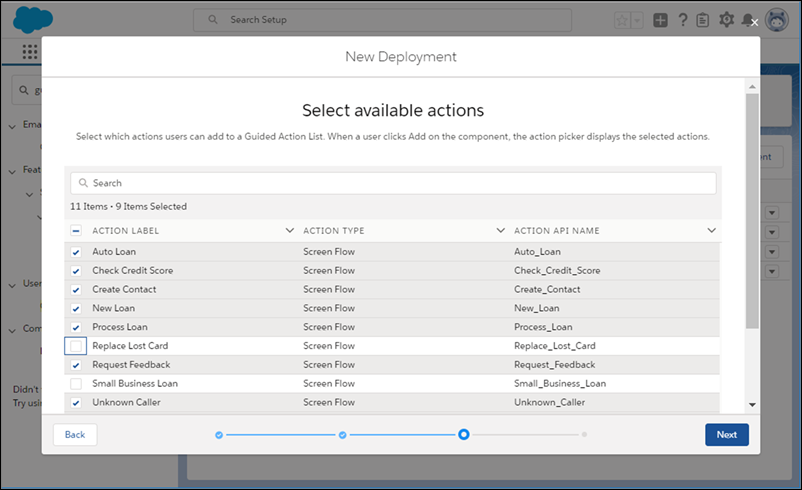Sort by the ACTION LABEL header
Screen dimensions: 802x490
tap(126, 231)
